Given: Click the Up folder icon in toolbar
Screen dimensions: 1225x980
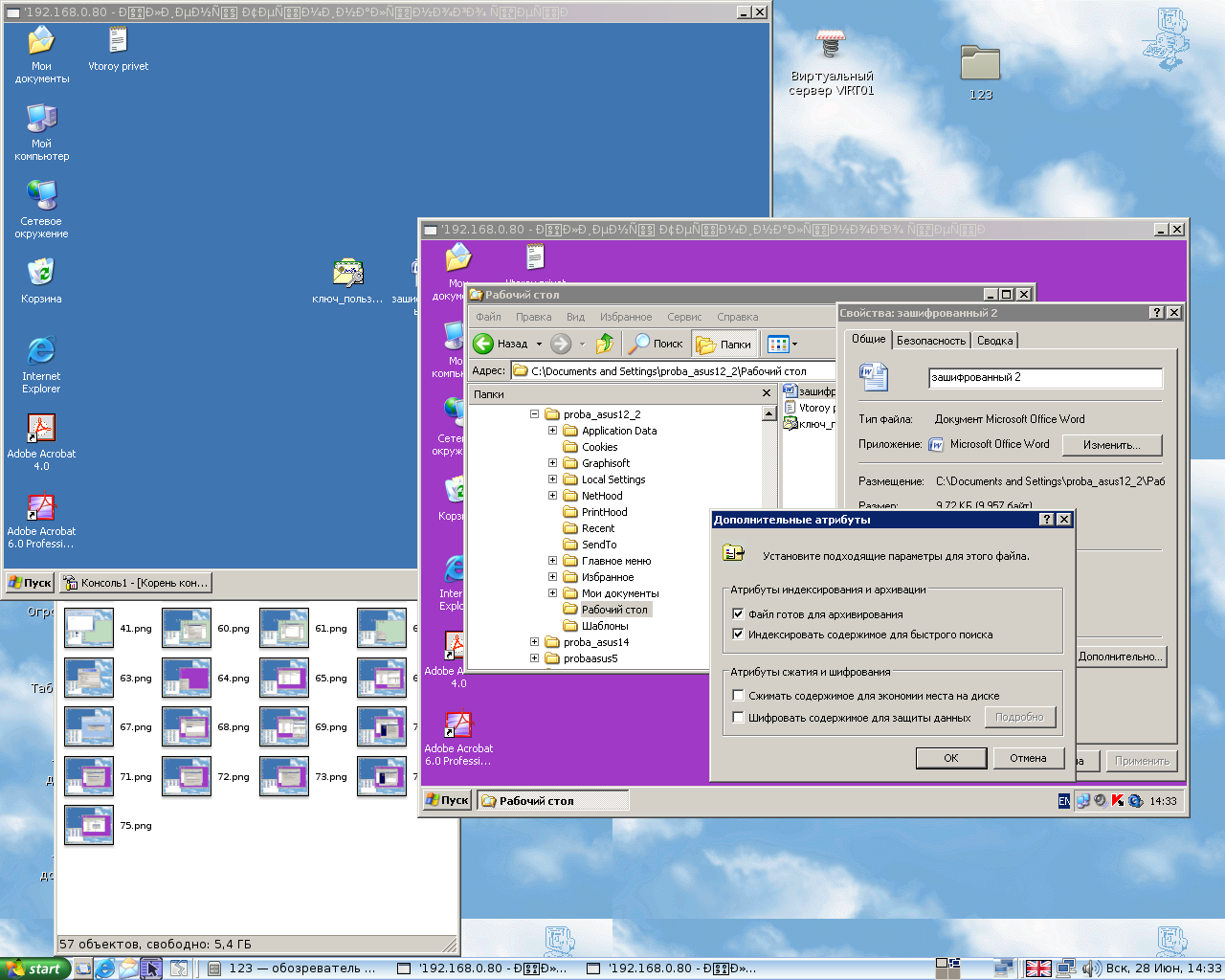Looking at the screenshot, I should 605,344.
